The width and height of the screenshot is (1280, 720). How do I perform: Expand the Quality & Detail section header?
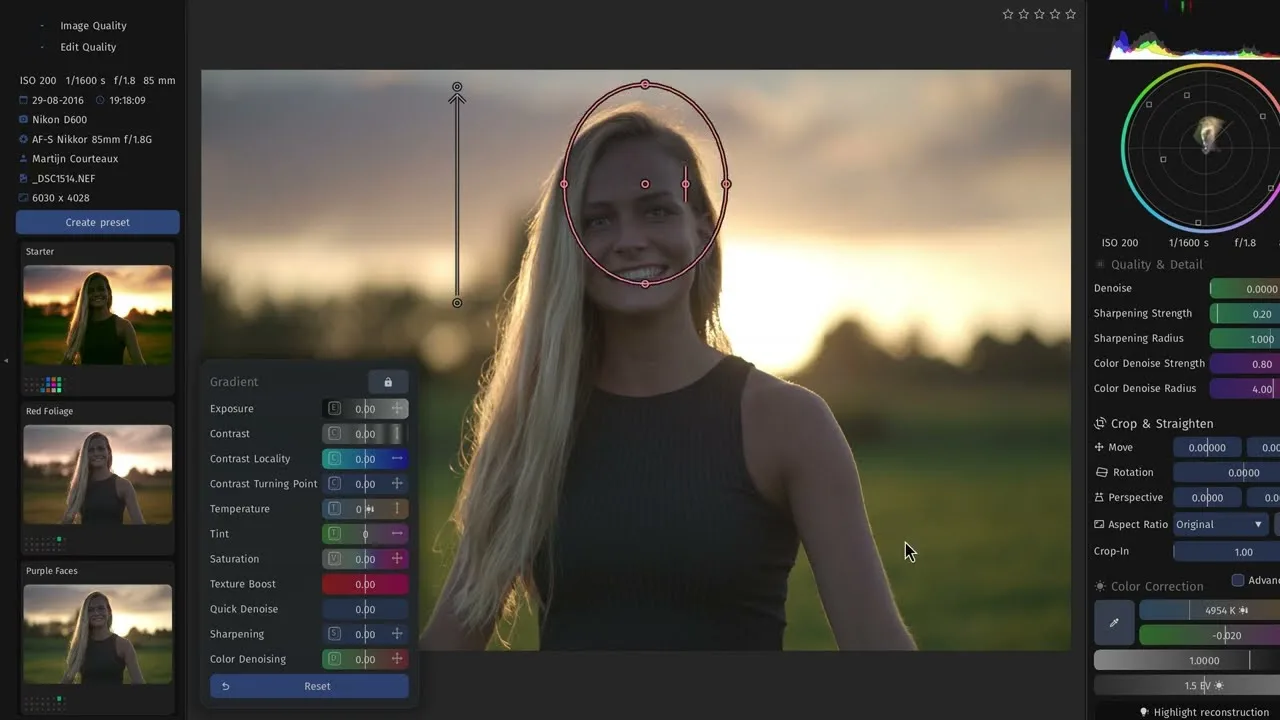pos(1156,265)
